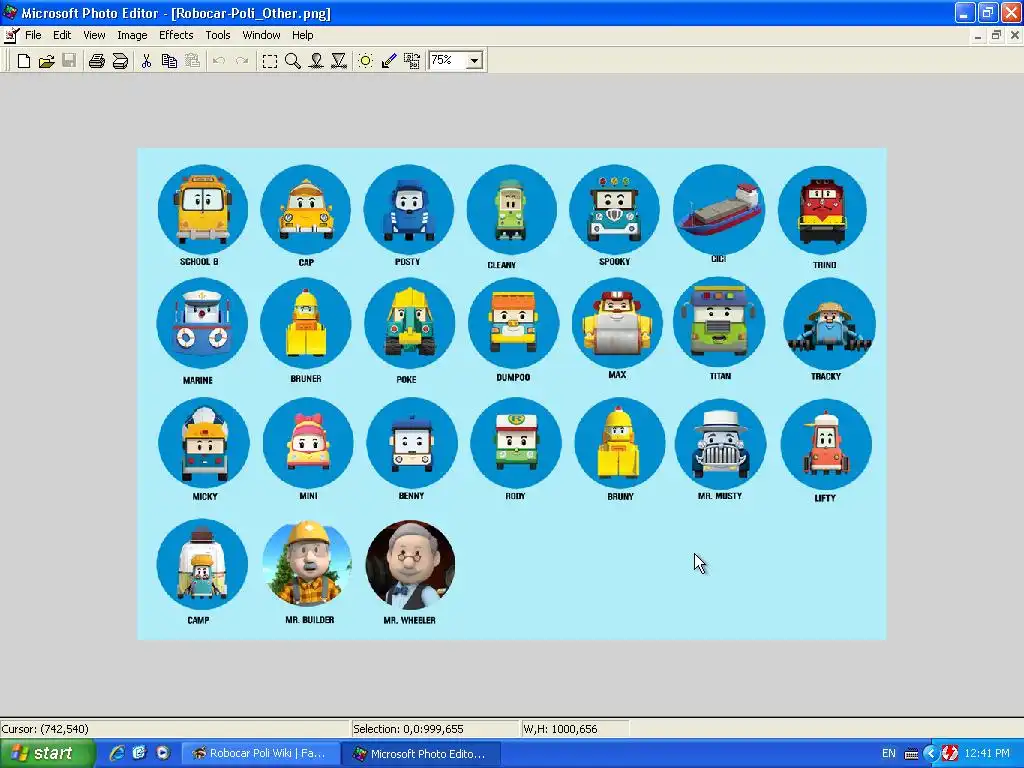
Task: Click the SPOOKY tow truck portrait
Action: tap(615, 210)
